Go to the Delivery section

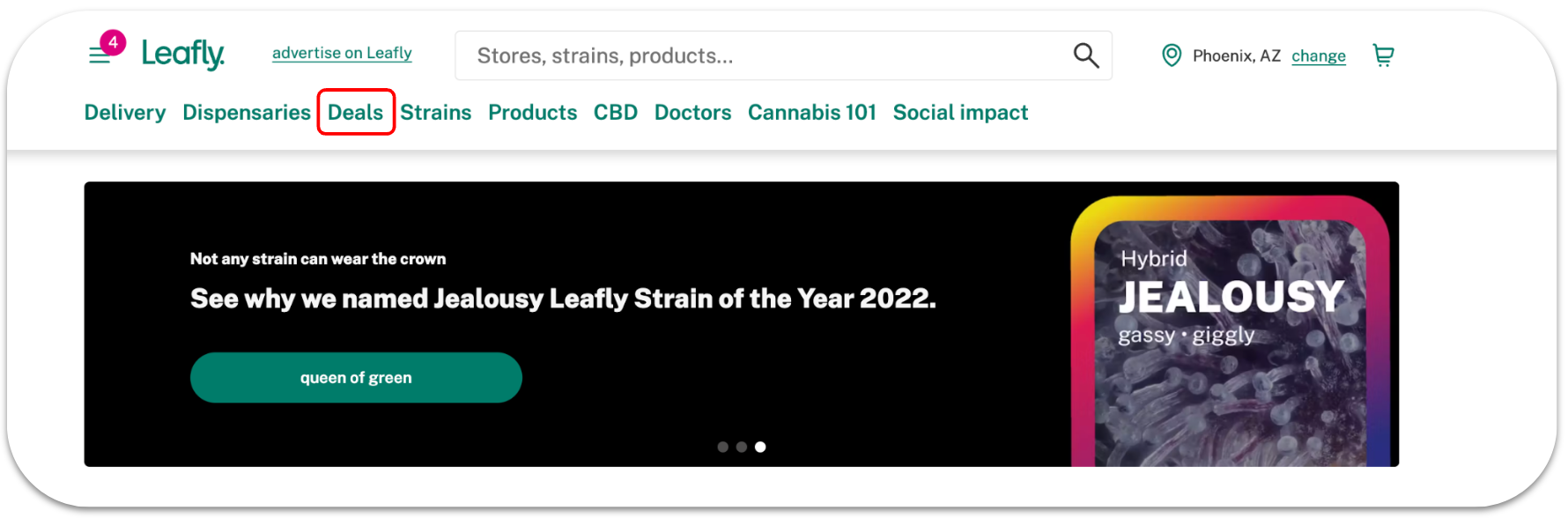[x=125, y=113]
